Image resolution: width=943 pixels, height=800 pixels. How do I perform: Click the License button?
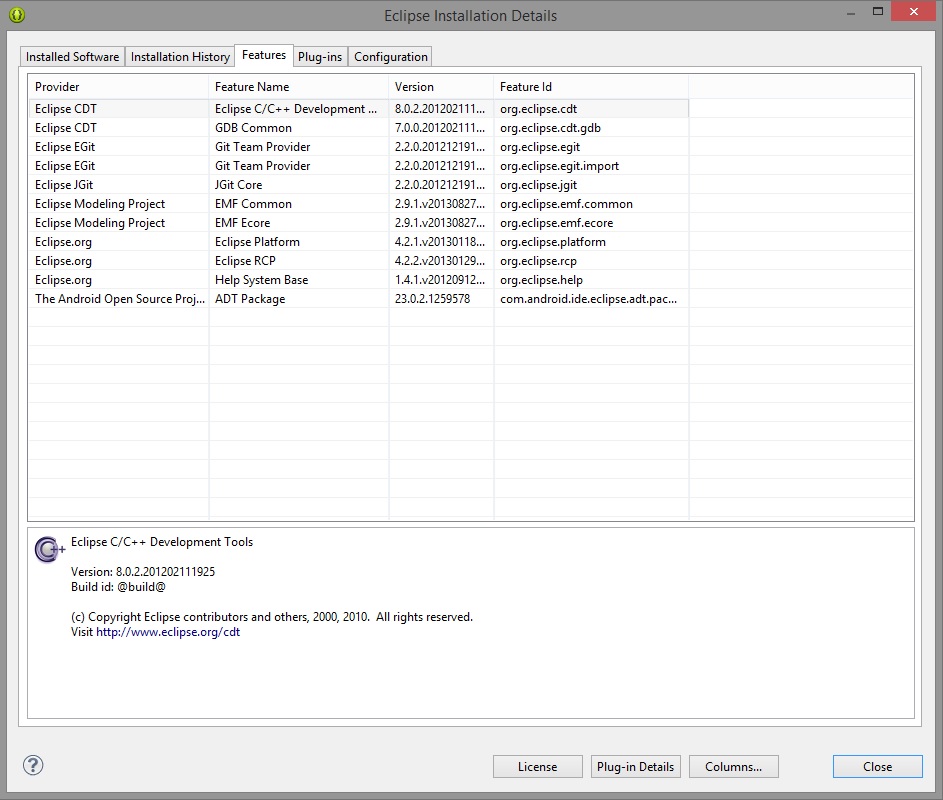(538, 766)
